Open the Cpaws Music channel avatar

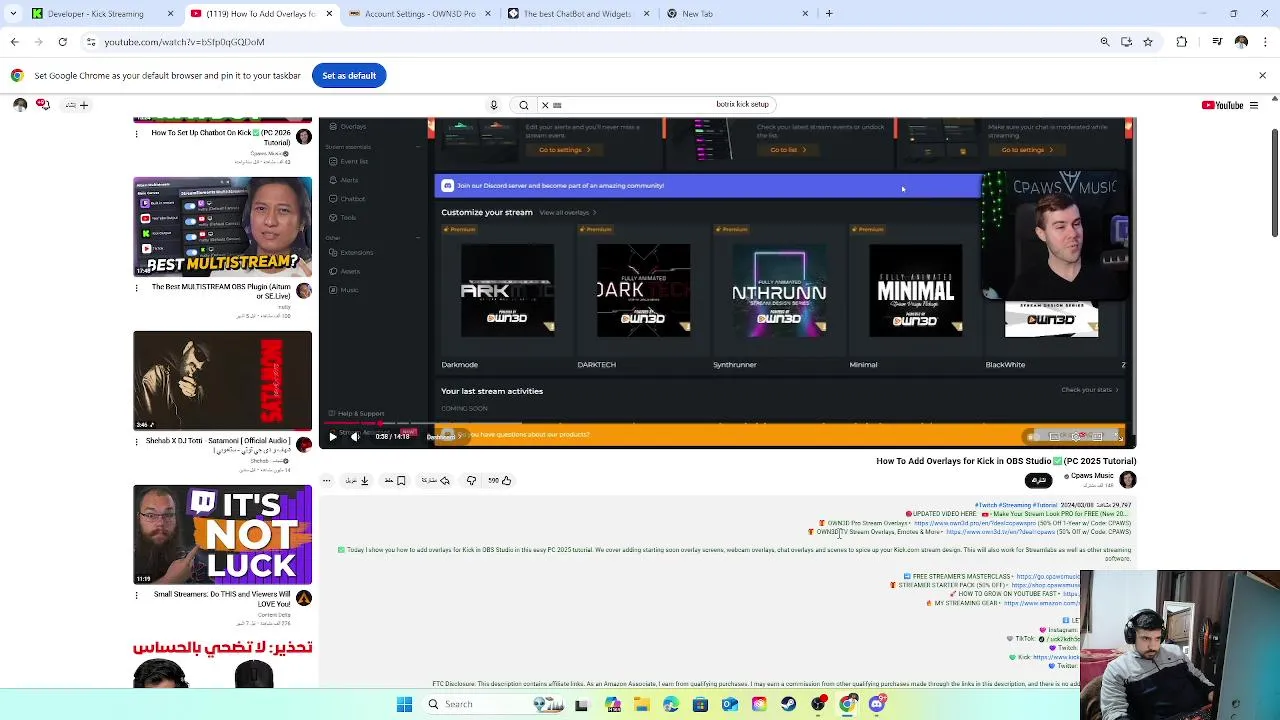pyautogui.click(x=1128, y=480)
